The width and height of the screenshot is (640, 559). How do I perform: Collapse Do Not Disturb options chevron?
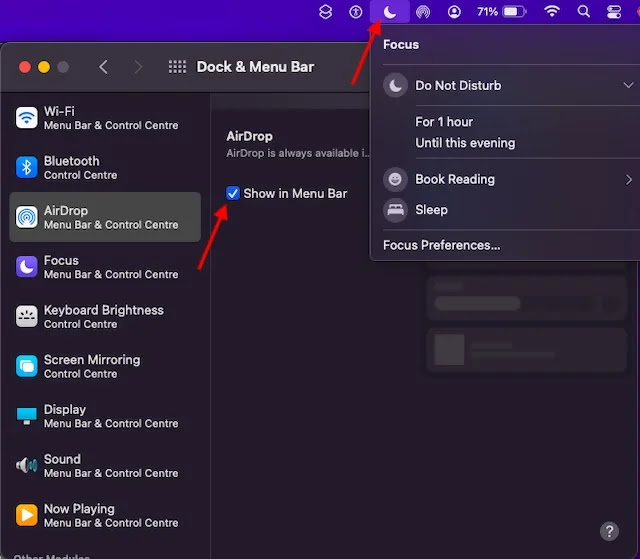click(x=628, y=85)
